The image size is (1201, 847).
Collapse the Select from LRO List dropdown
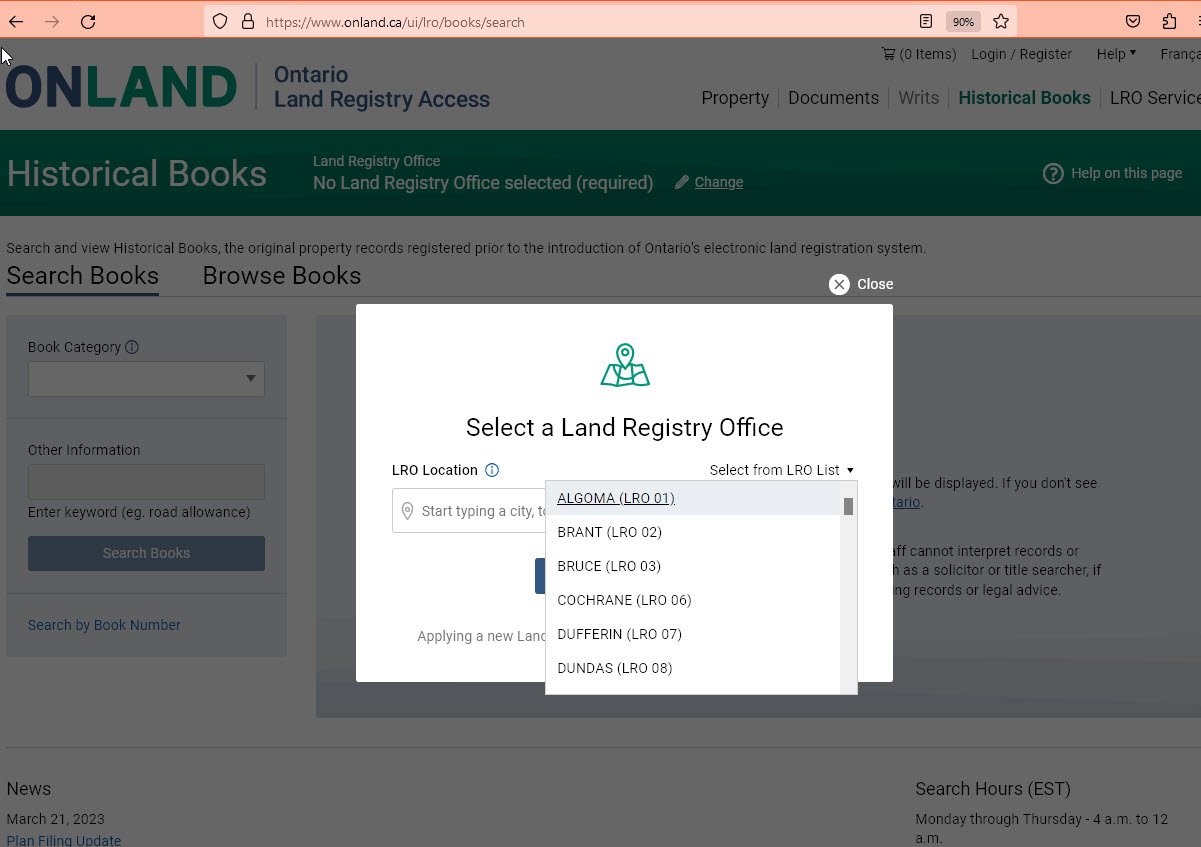coord(781,470)
